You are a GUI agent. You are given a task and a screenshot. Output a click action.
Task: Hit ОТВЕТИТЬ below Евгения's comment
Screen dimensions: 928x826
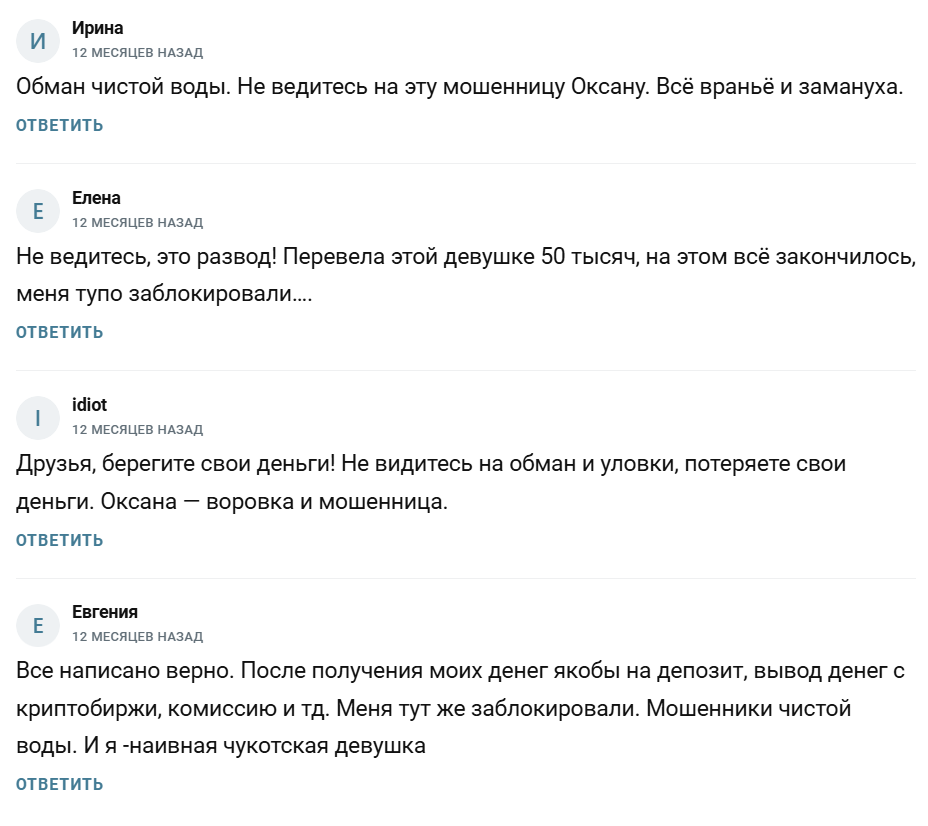coord(59,784)
